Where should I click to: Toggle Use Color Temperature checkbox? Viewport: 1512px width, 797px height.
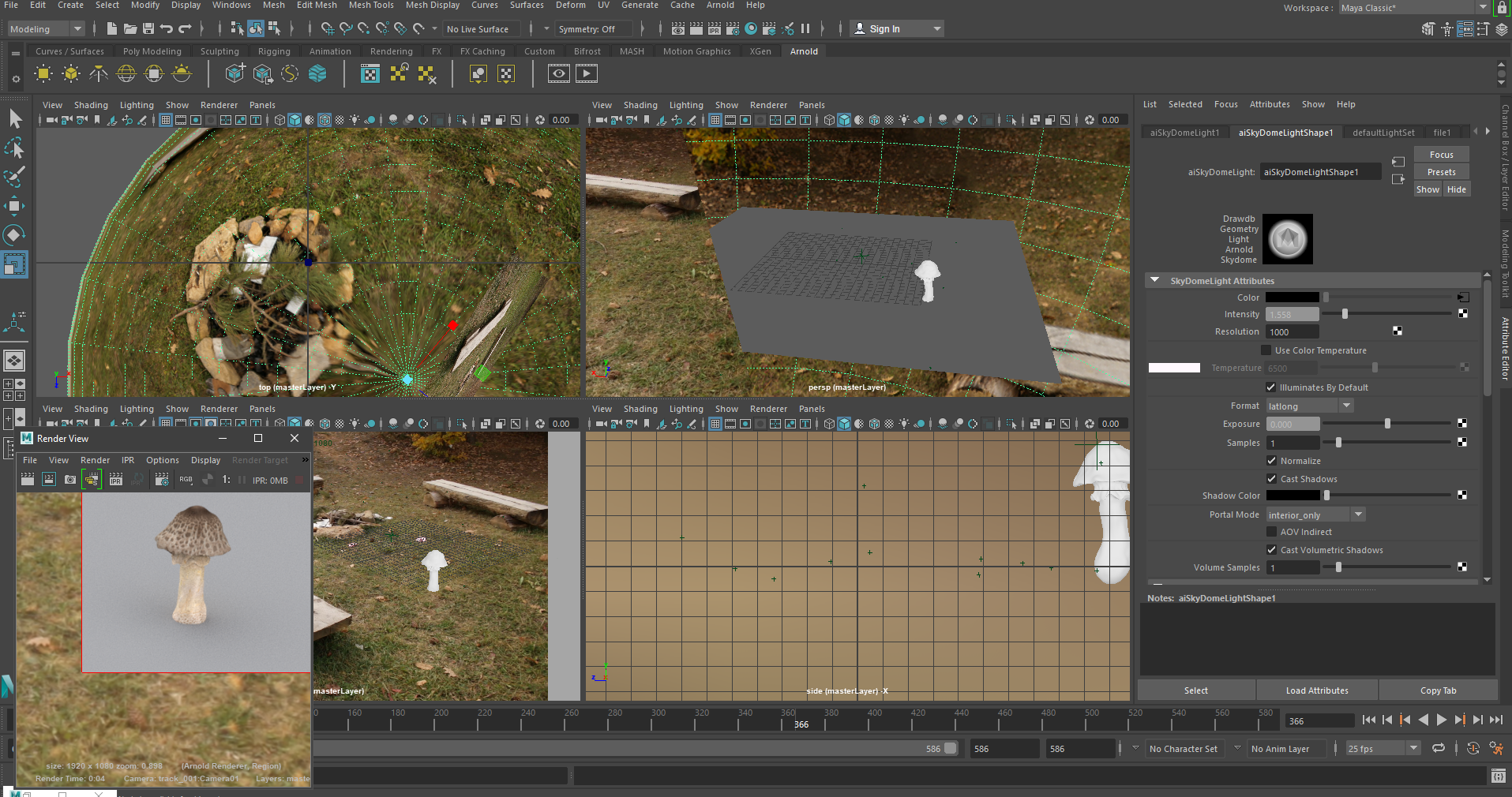[1266, 350]
